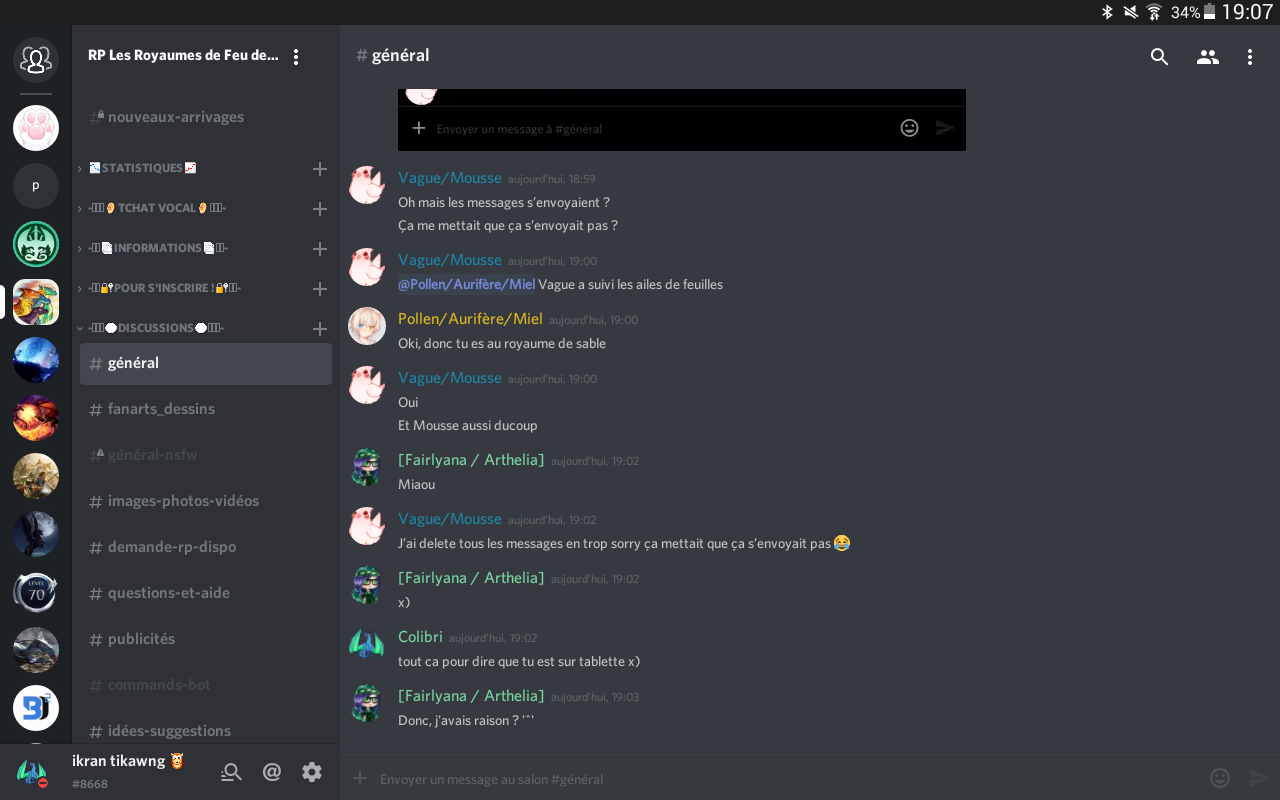Click the @Pollen/Aurifère/Miel mention link
Viewport: 1280px width, 800px height.
coord(466,284)
